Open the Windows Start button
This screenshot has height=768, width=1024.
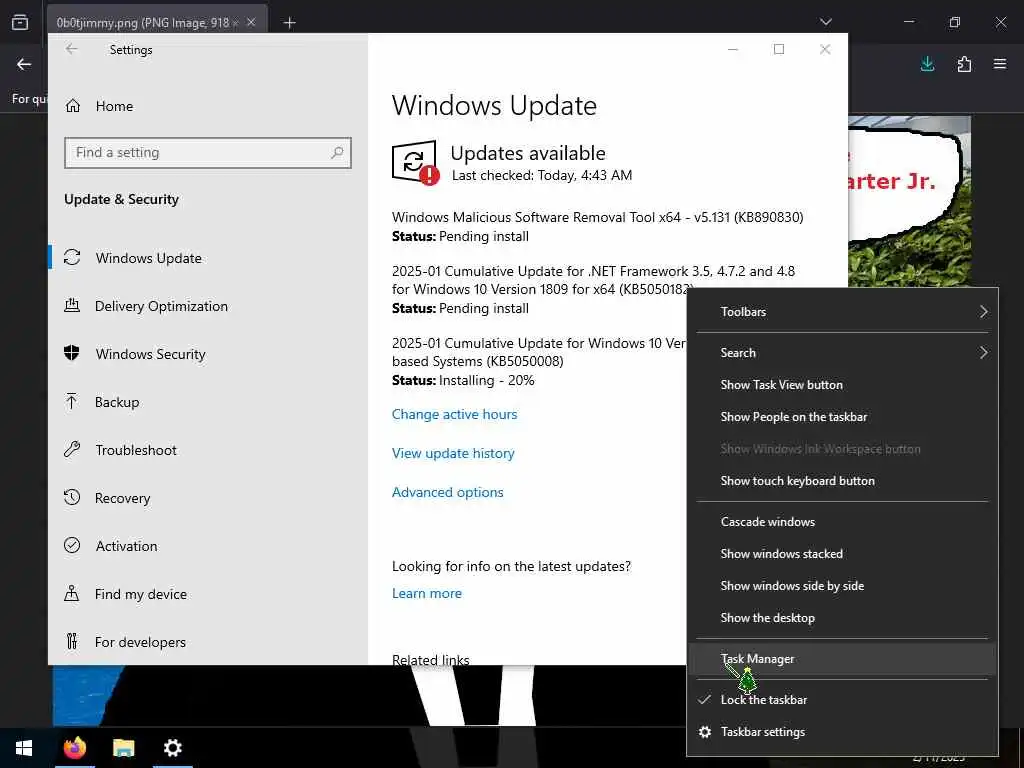coord(24,748)
